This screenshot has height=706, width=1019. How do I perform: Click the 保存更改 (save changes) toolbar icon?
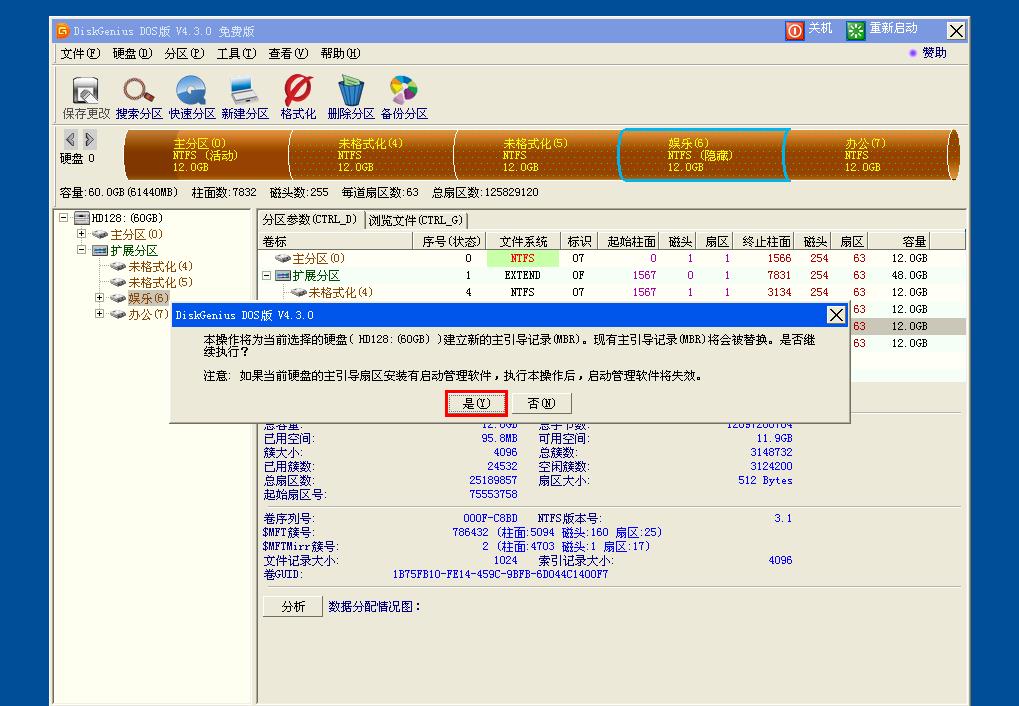tap(86, 98)
